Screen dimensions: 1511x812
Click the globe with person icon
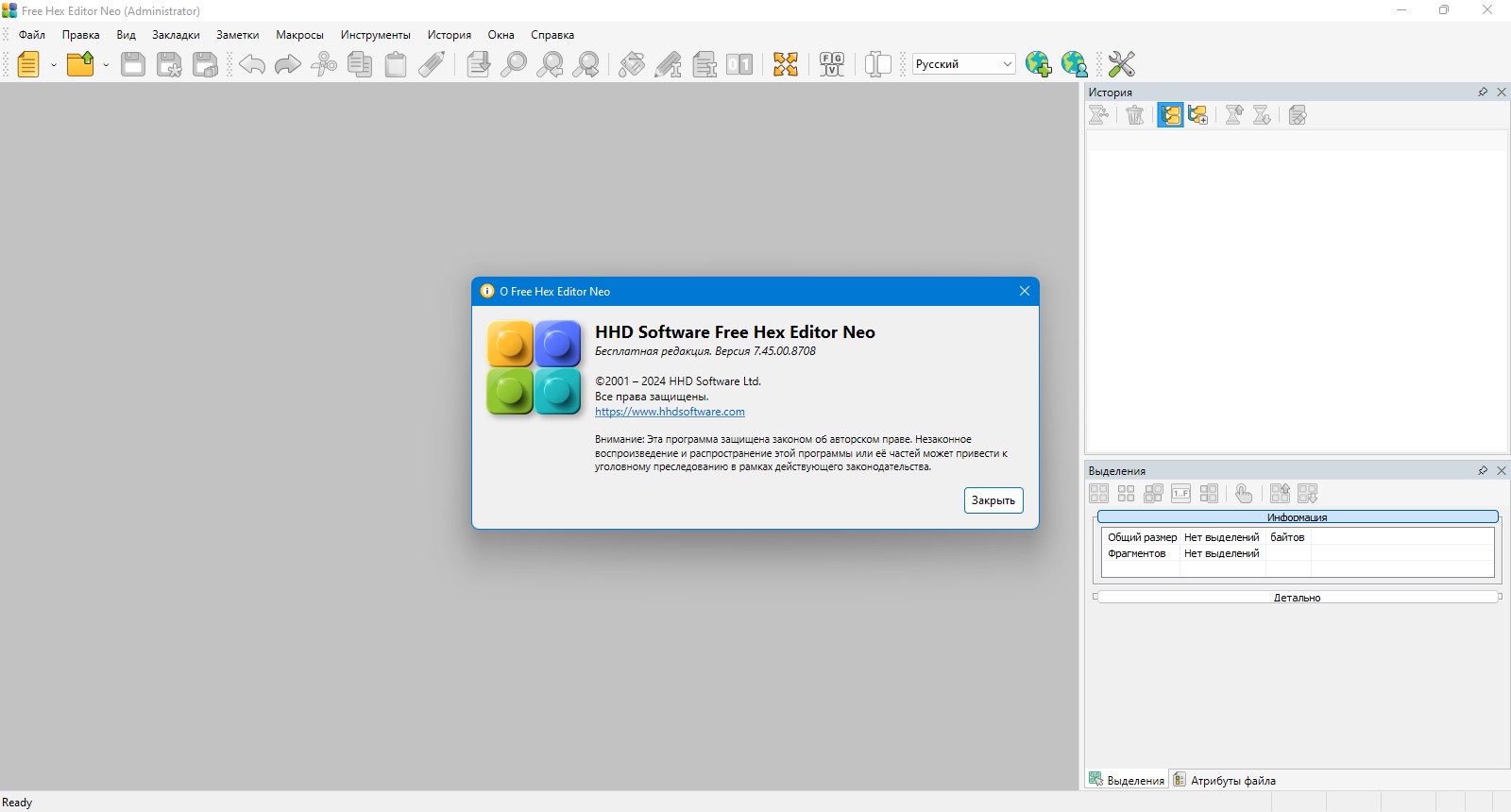(x=1075, y=64)
